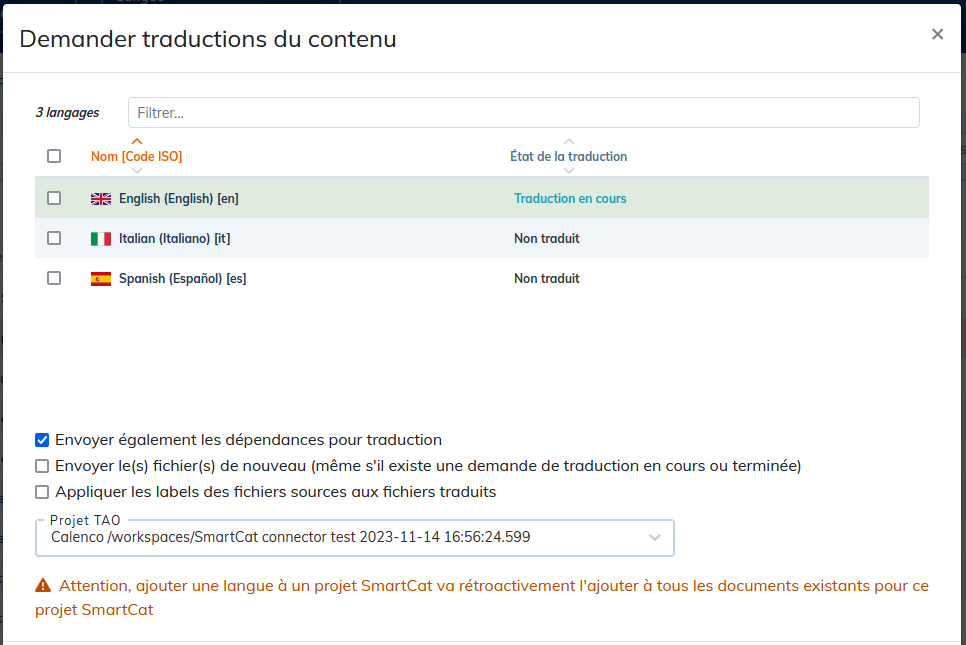Enable Envoyer le(s) fichier(s) de nouveau
This screenshot has height=645, width=966.
42,466
